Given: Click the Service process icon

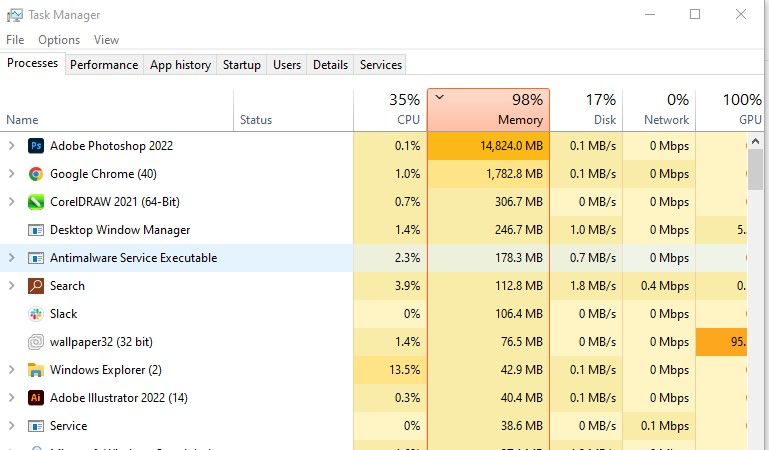Looking at the screenshot, I should tap(36, 426).
